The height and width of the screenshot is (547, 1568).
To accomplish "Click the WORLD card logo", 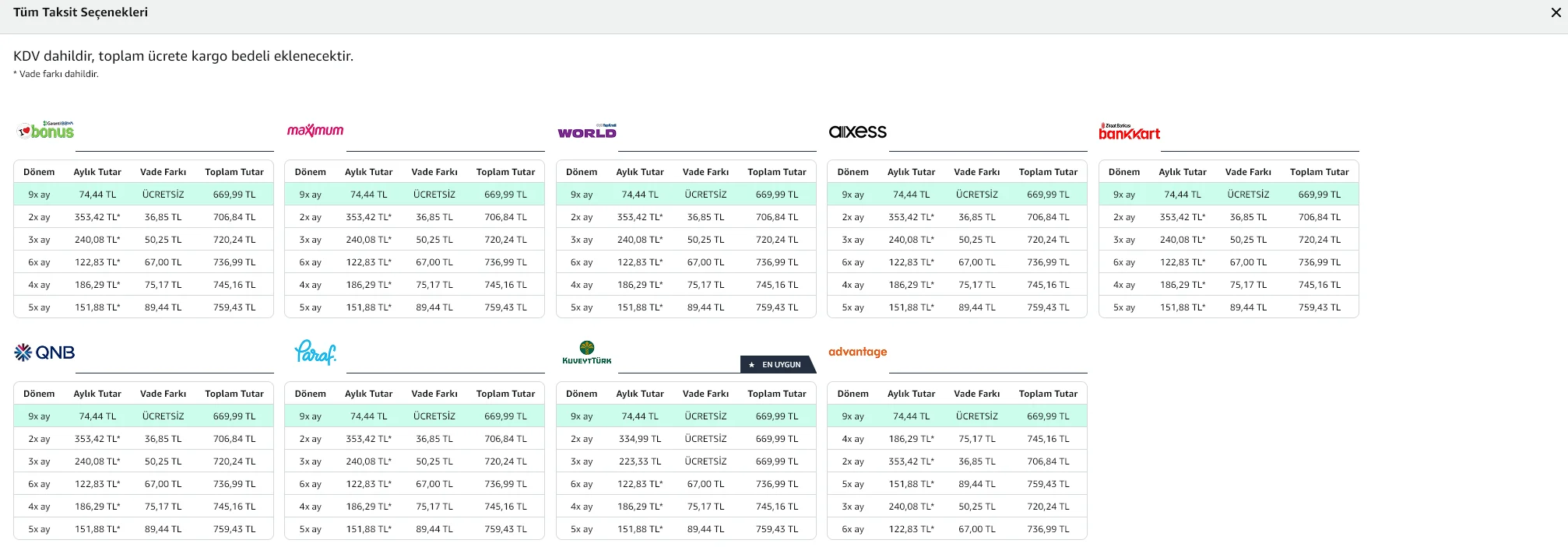I will (x=587, y=131).
